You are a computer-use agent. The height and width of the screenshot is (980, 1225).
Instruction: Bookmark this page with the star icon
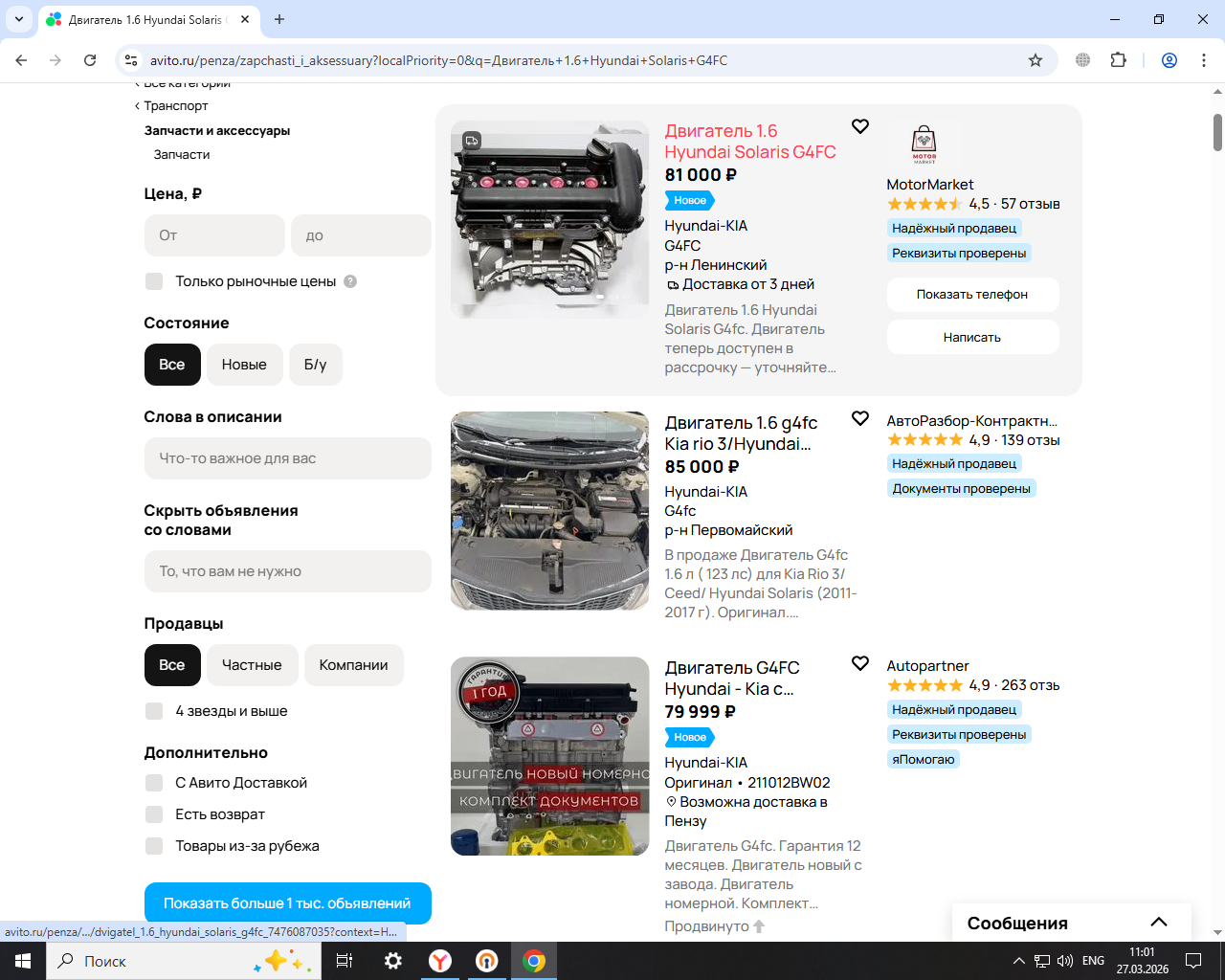coord(1036,60)
